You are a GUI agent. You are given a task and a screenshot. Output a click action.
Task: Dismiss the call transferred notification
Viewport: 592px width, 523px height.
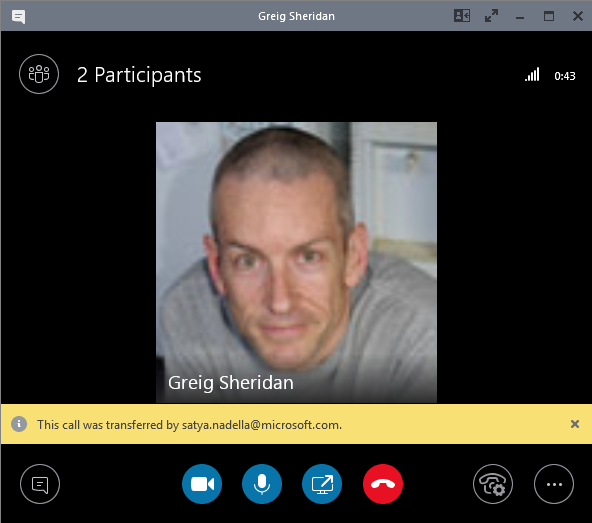(575, 424)
